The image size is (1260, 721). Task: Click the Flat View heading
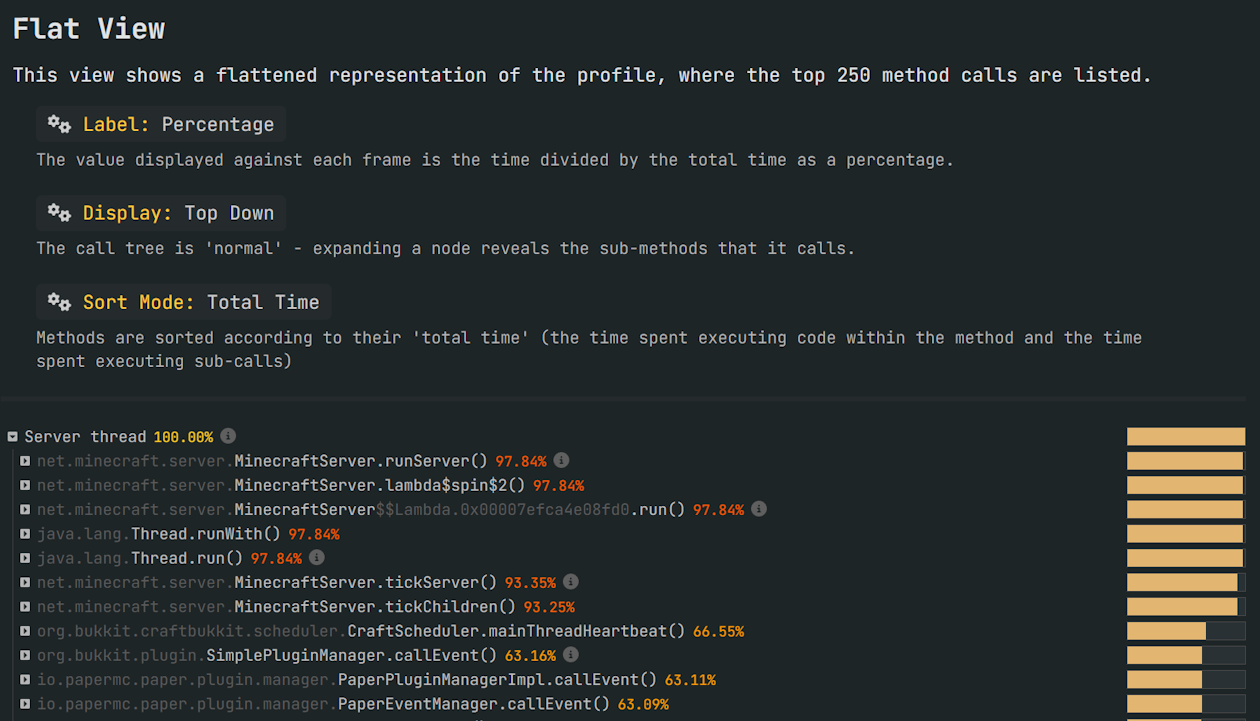pos(89,29)
